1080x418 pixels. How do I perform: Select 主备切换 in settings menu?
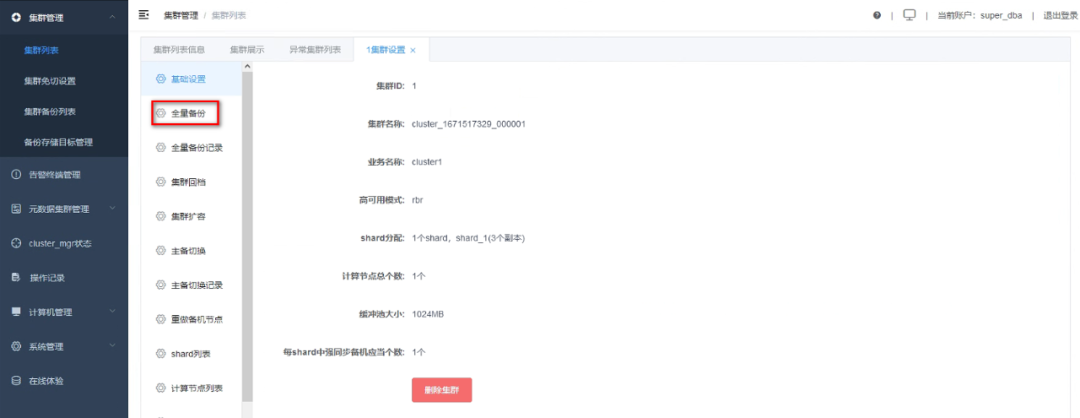point(191,251)
